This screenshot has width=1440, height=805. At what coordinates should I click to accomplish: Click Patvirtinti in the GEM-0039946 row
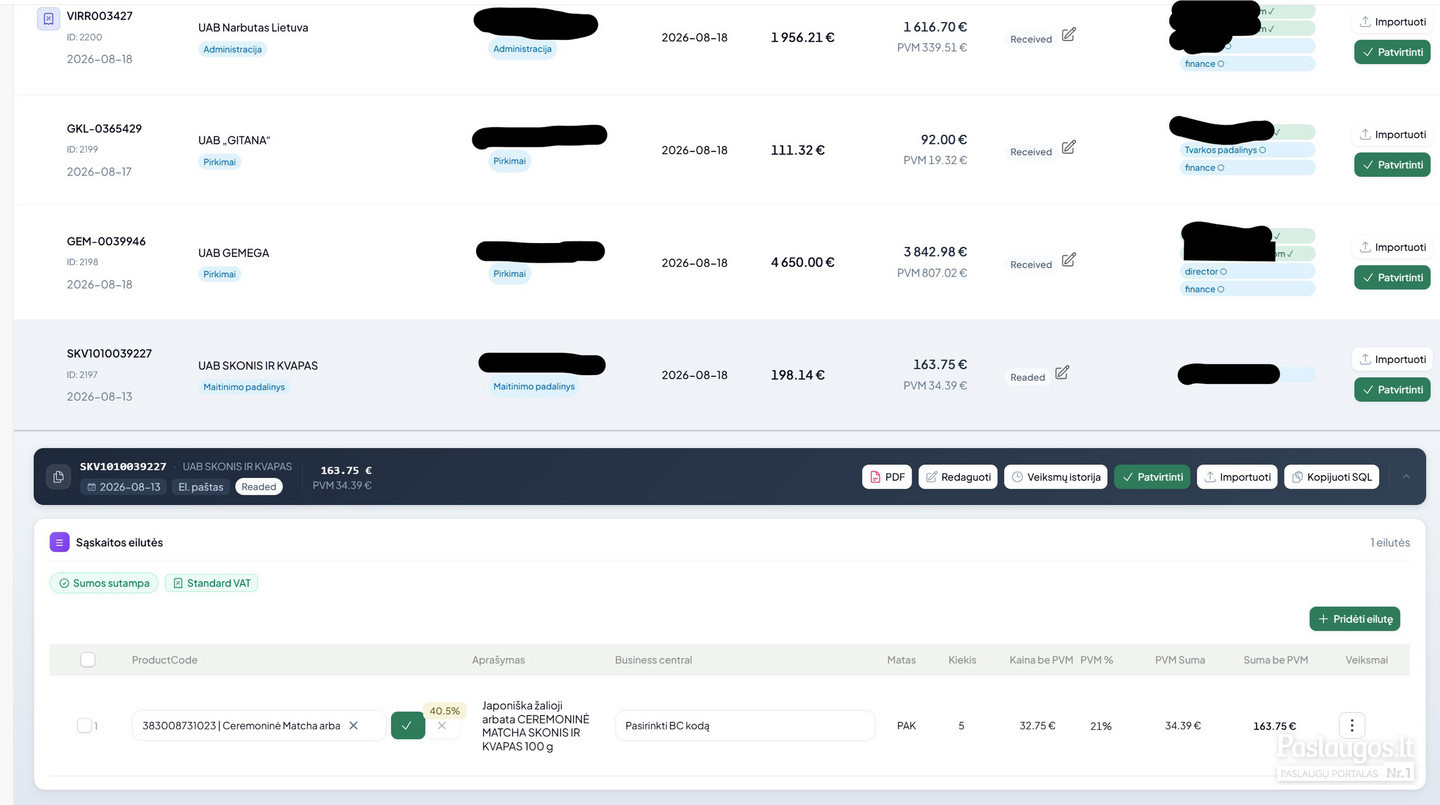coord(1393,278)
